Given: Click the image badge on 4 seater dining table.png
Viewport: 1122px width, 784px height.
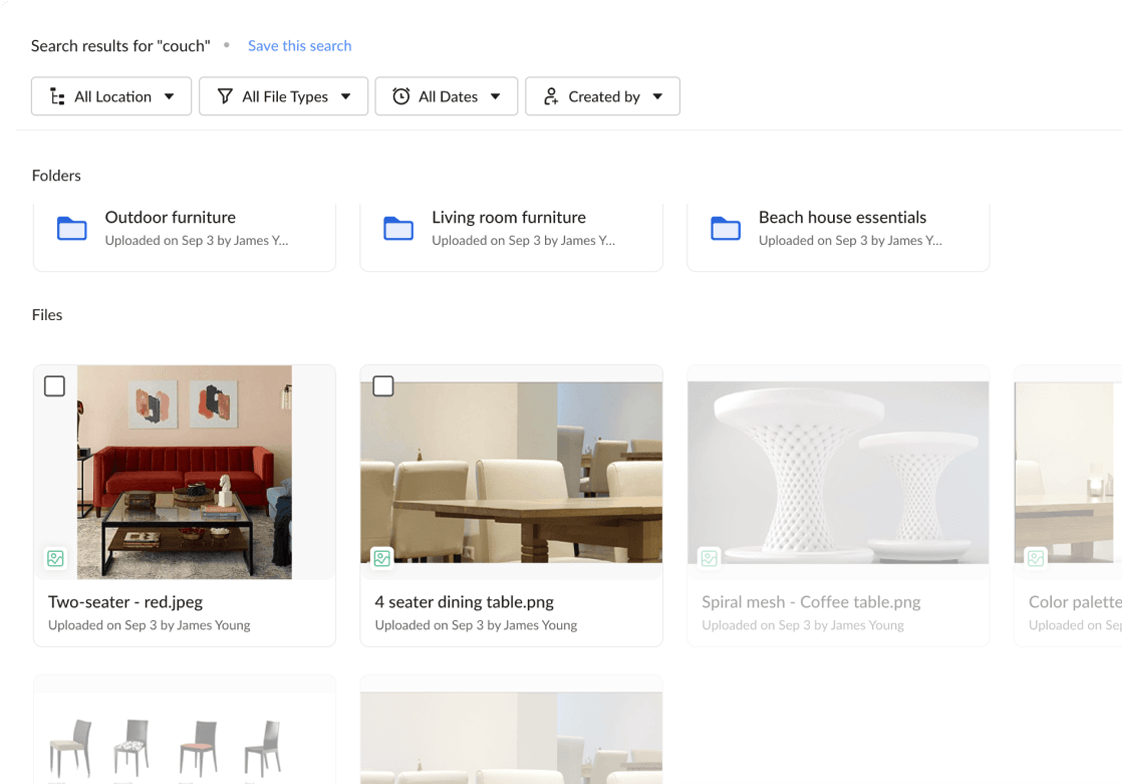Looking at the screenshot, I should [x=381, y=558].
